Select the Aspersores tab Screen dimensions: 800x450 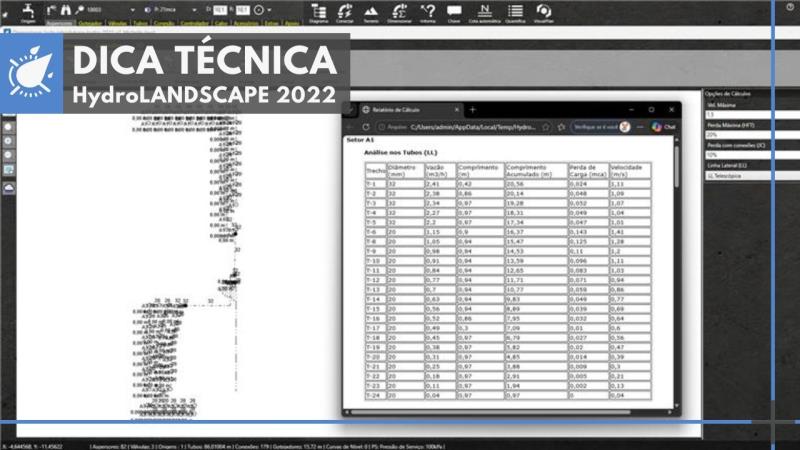60,23
